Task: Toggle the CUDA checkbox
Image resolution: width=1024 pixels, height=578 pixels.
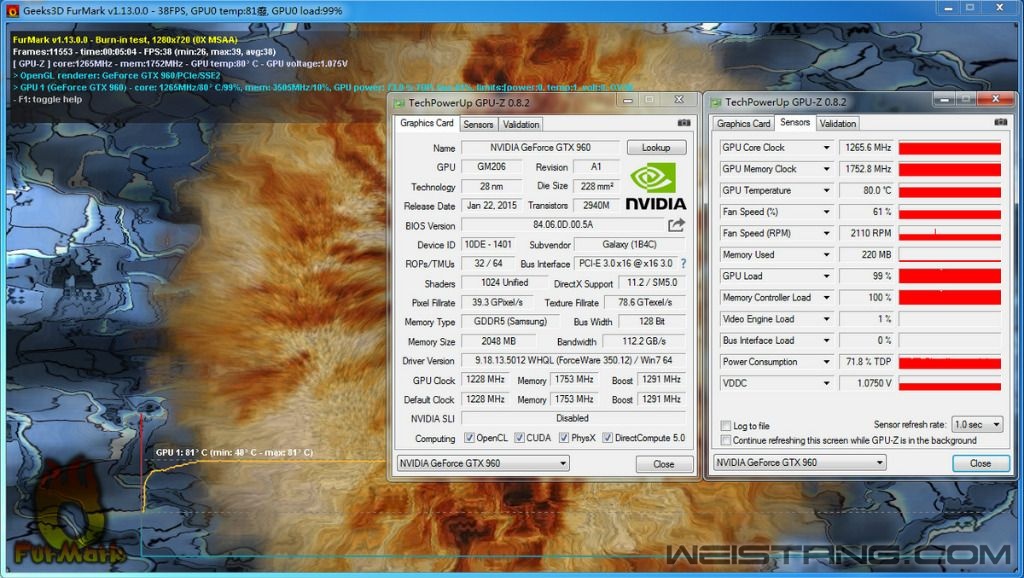Action: [x=519, y=438]
